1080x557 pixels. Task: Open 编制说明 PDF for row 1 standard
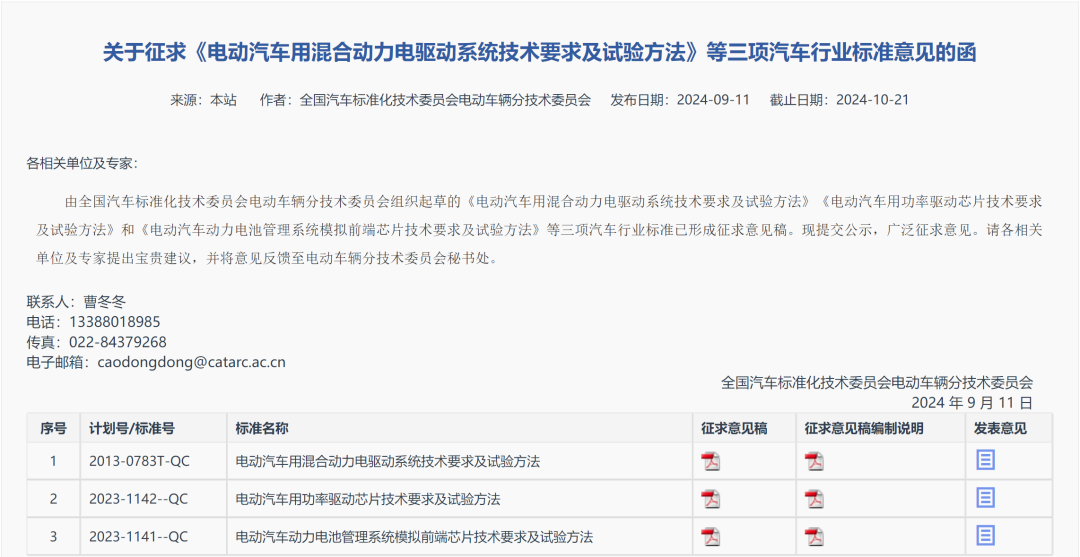(x=814, y=461)
